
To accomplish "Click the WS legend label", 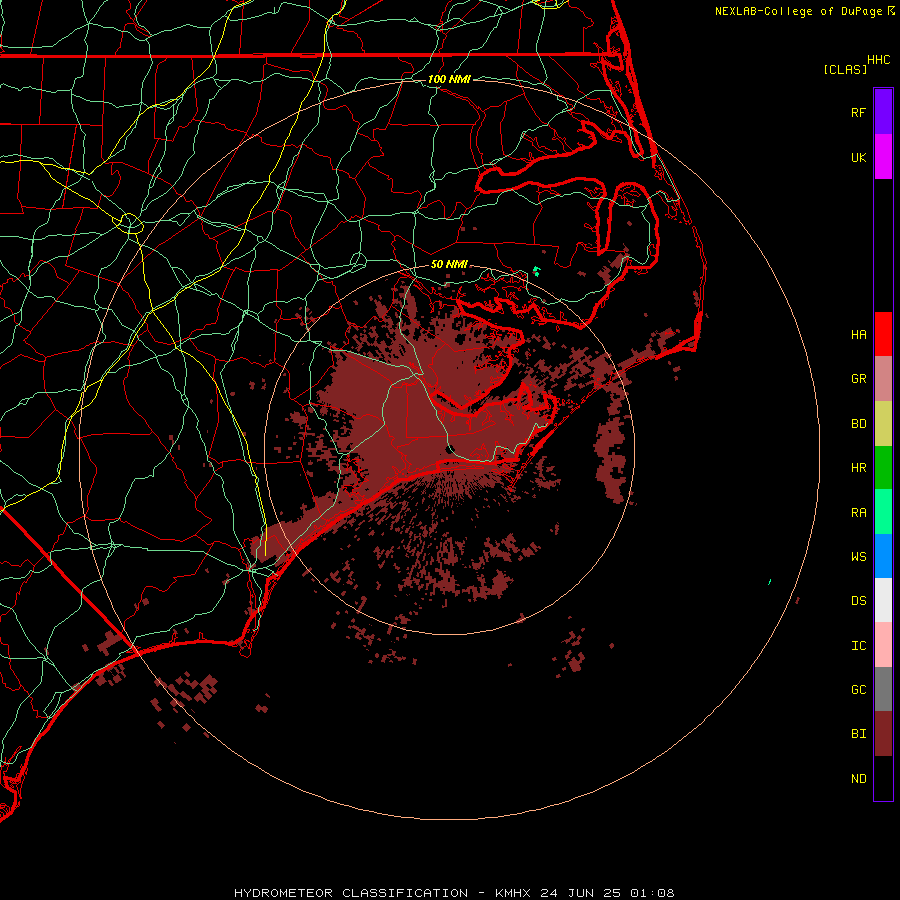I will pos(858,557).
